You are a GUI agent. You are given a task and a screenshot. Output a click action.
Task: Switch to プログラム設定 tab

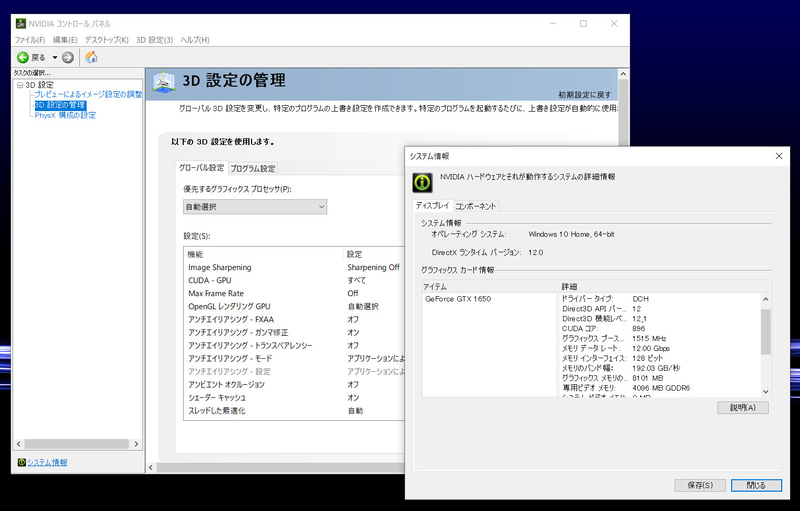click(253, 168)
